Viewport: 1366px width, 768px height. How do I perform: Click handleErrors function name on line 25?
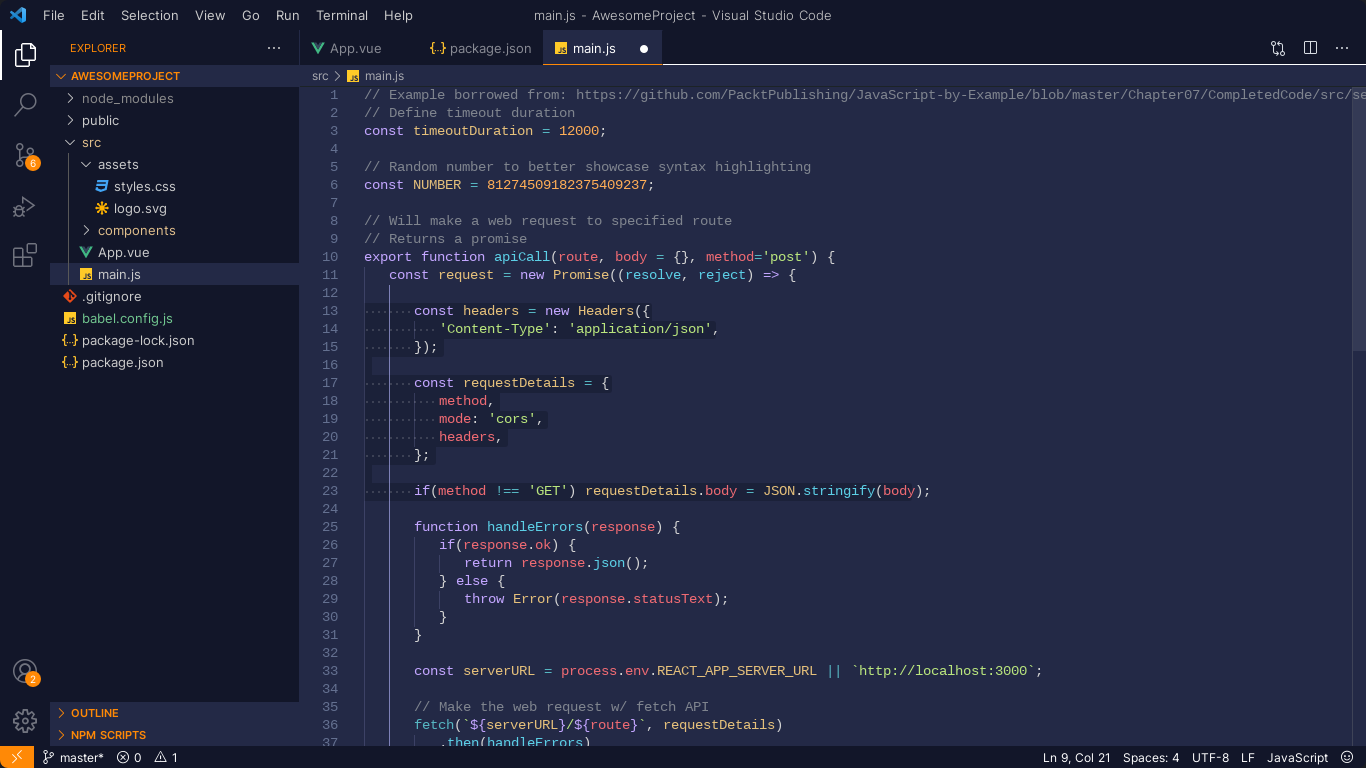click(x=533, y=527)
